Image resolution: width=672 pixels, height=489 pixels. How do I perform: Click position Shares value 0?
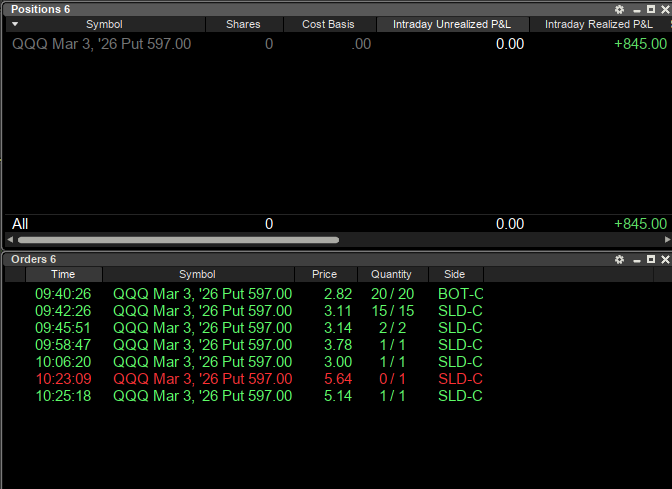tap(269, 44)
